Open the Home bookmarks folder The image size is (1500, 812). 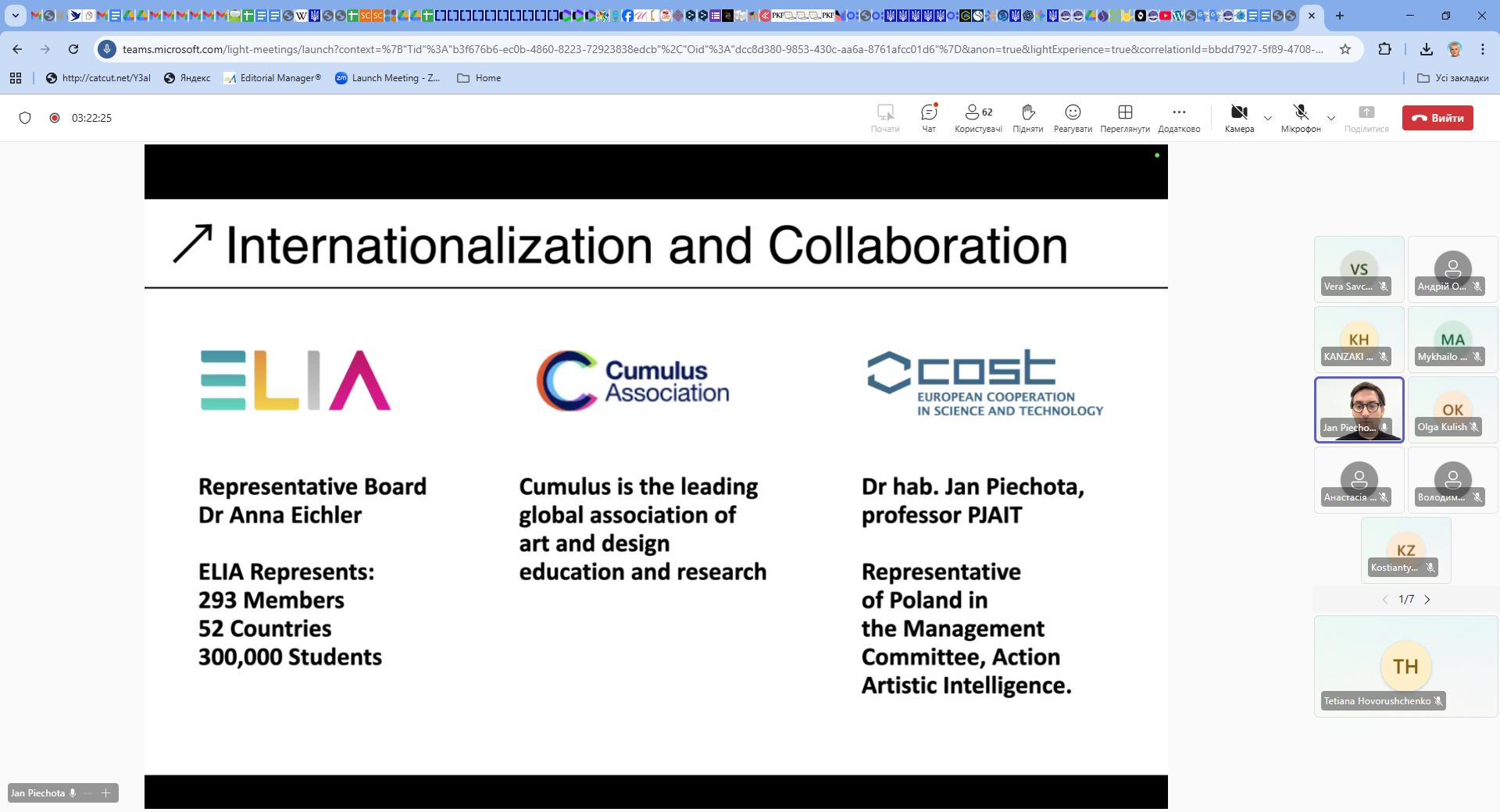(479, 78)
